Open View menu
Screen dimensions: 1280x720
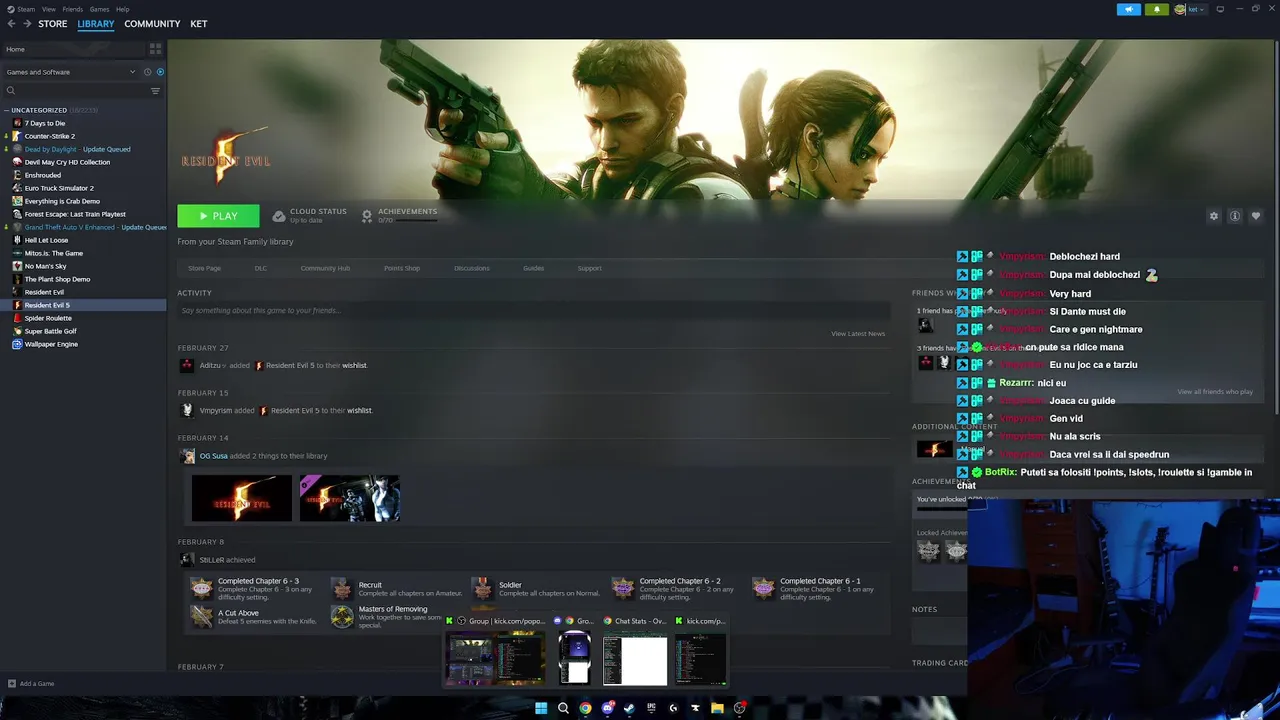pyautogui.click(x=49, y=9)
